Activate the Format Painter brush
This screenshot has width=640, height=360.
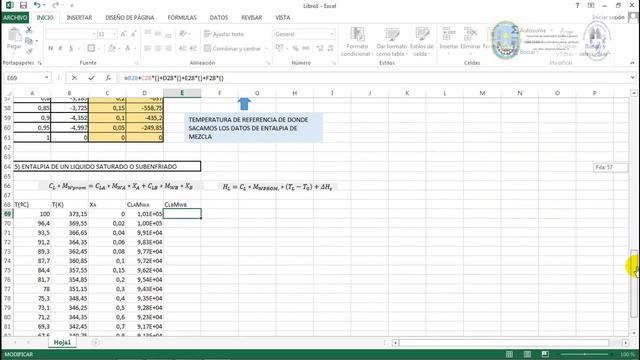(x=29, y=51)
